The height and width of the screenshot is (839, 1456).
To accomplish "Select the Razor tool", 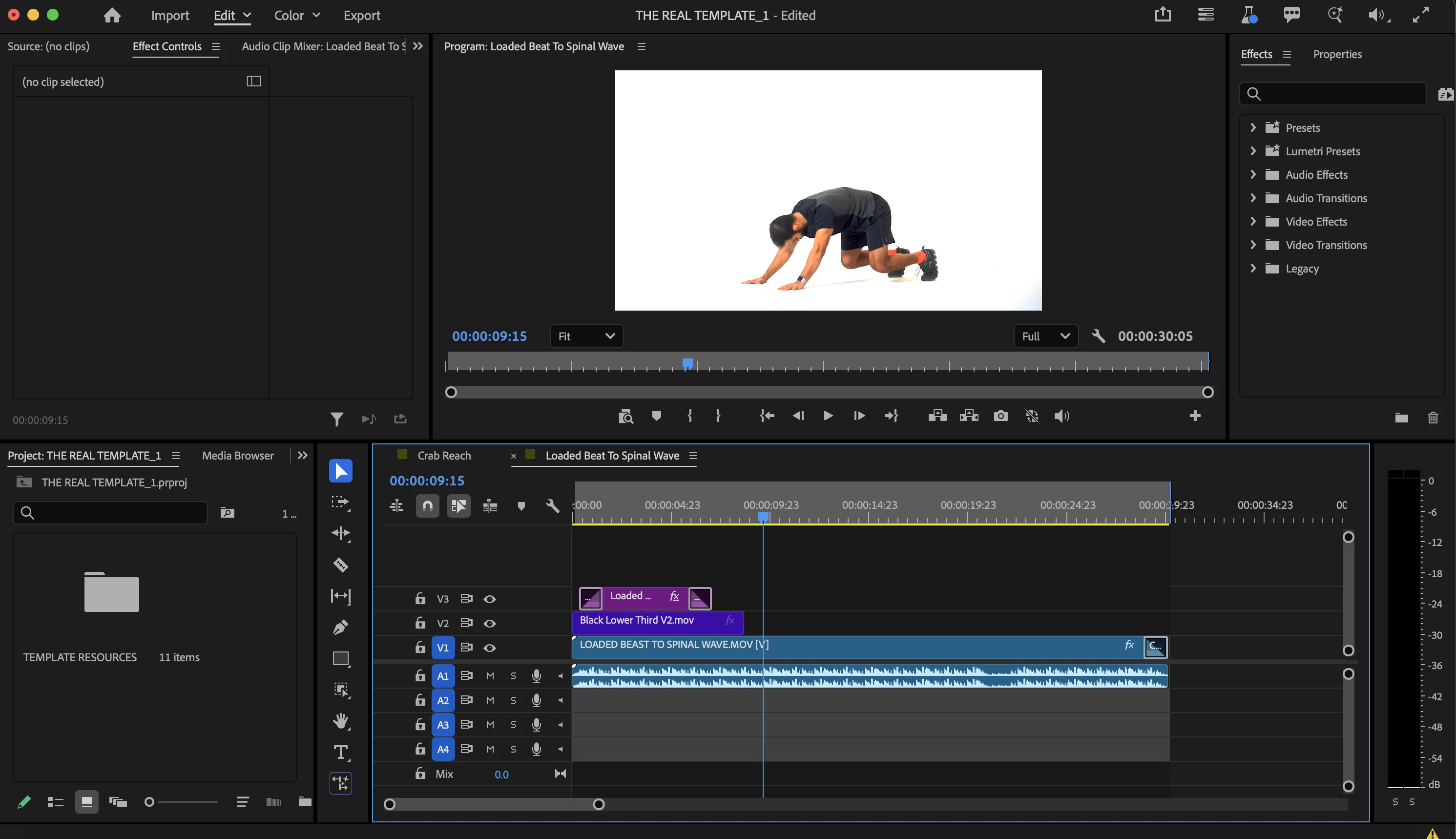I will pyautogui.click(x=340, y=565).
